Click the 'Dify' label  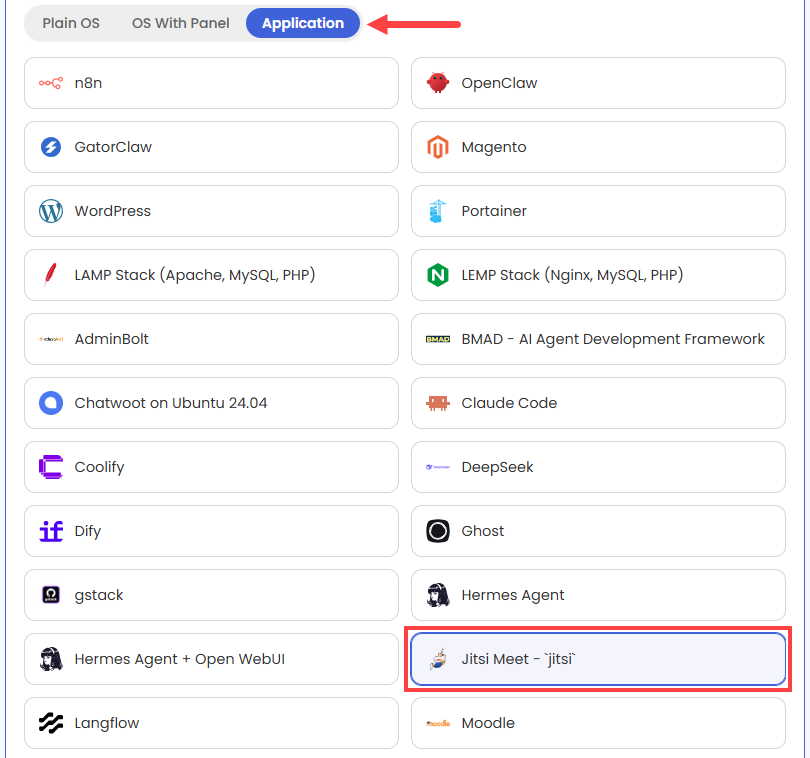pyautogui.click(x=88, y=531)
